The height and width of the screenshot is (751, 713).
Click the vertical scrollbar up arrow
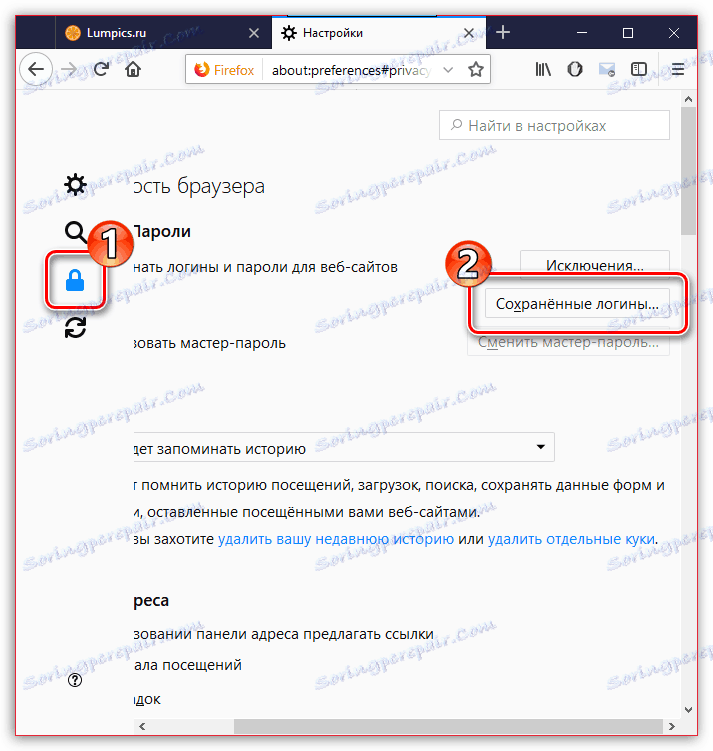pos(689,100)
